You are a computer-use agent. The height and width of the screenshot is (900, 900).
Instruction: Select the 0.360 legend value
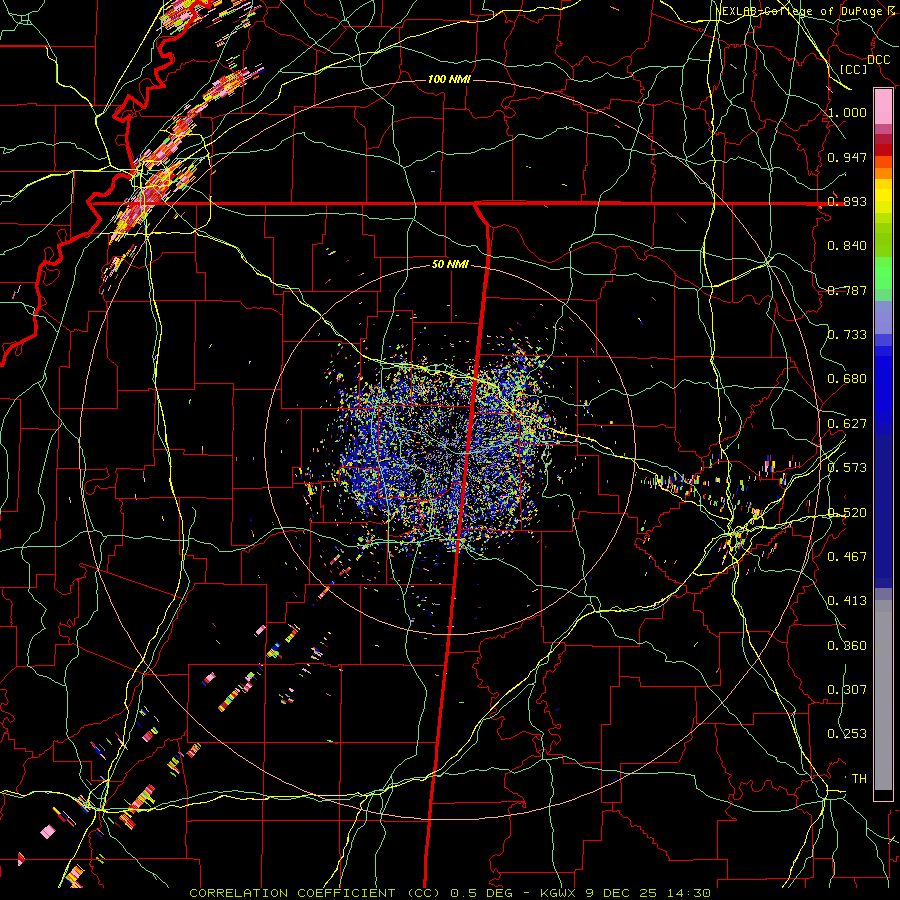point(847,646)
